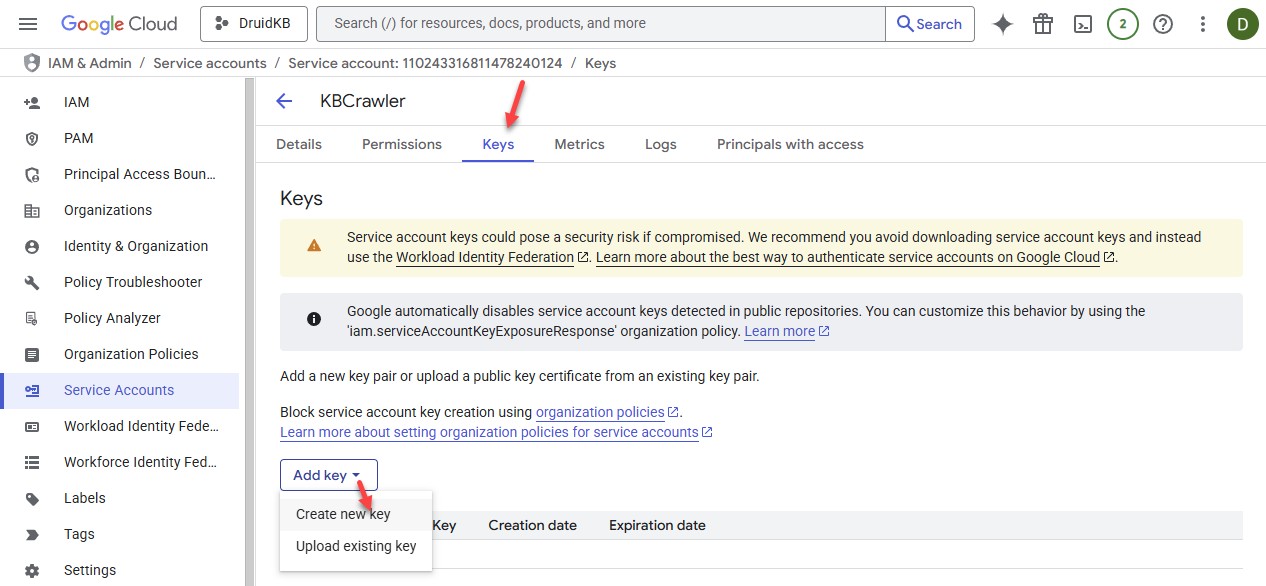Screen dimensions: 1266x586
Task: Click the Gemini sparkle icon
Action: (1003, 24)
